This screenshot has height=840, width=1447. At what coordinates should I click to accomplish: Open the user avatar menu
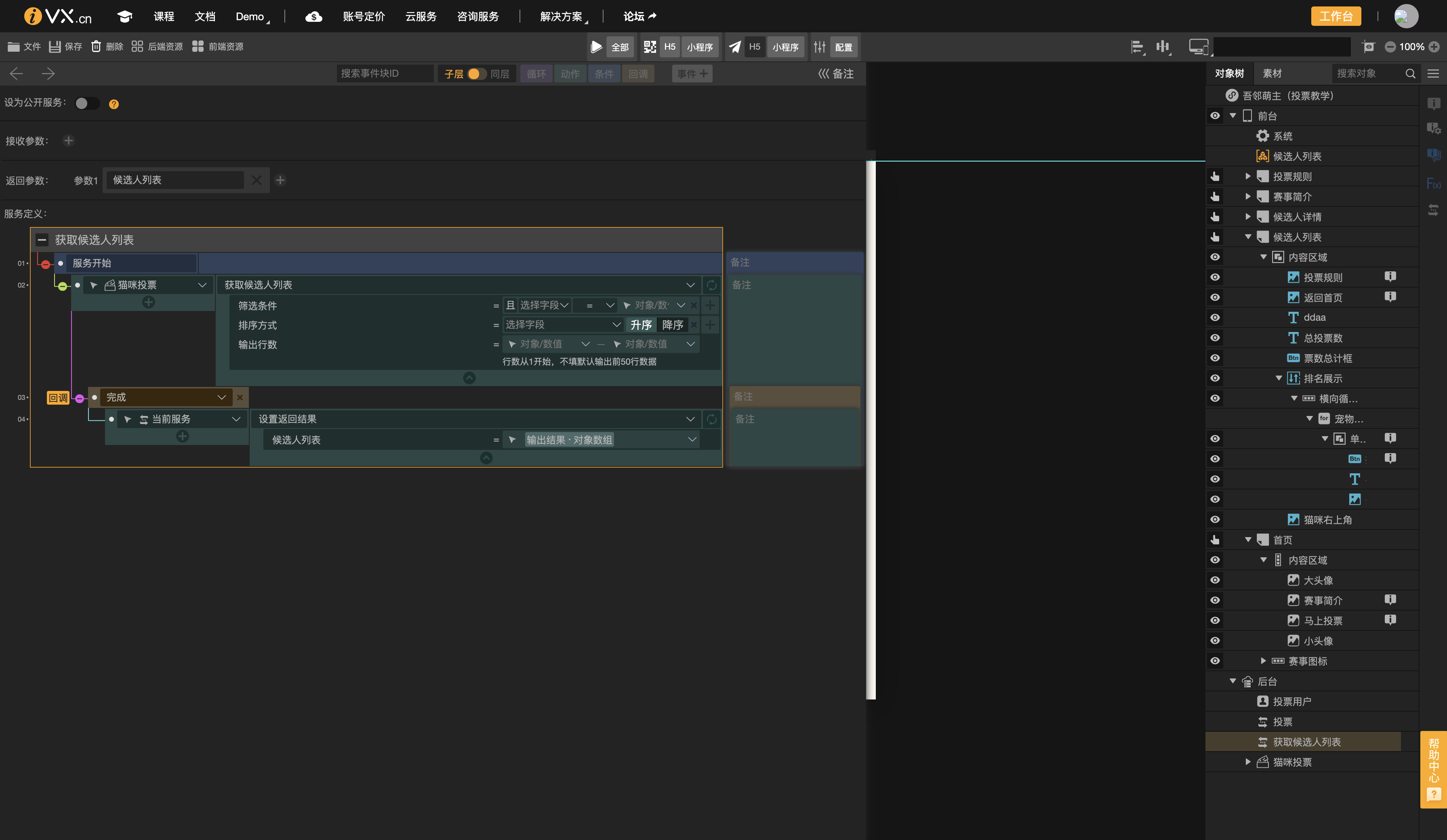1406,16
